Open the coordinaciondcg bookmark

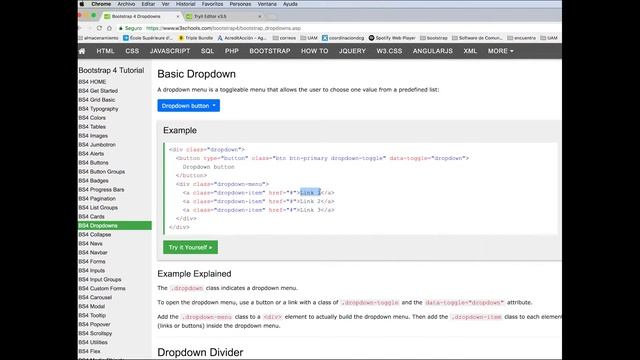pos(343,38)
